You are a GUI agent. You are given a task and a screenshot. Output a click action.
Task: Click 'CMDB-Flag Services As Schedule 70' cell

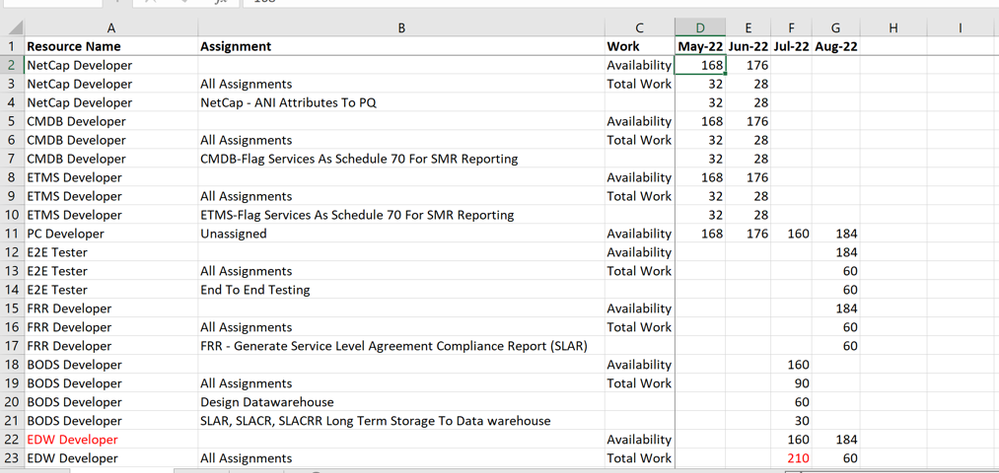[401, 159]
